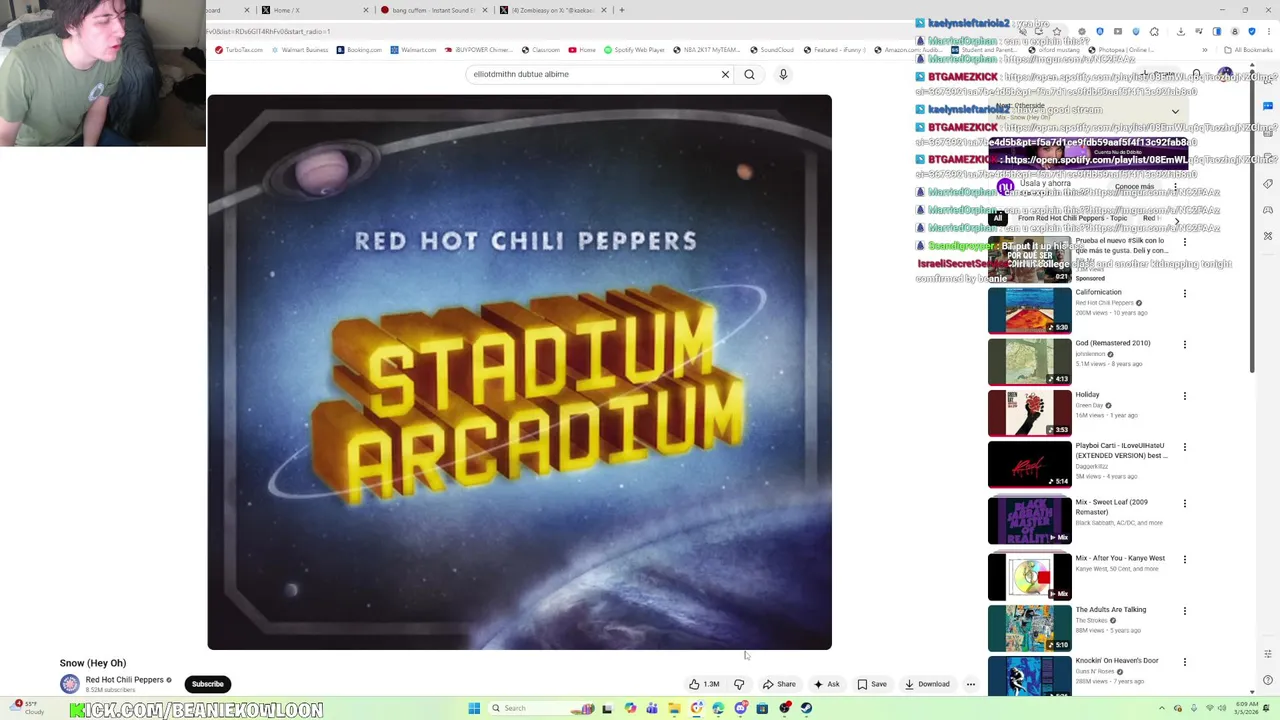Open SoundCloud bookmark

click(771, 50)
